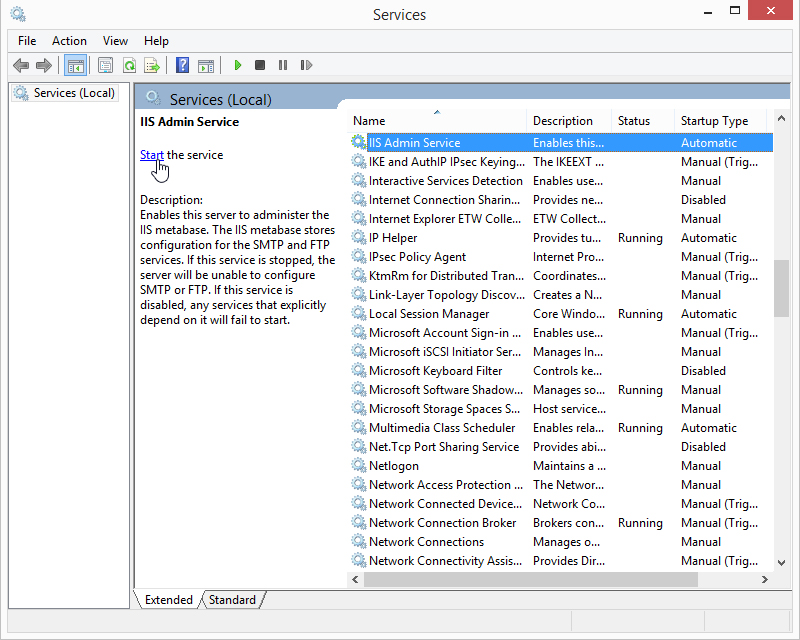Click gear icon next to IIS Admin Service
Screen dimensions: 800x640
[359, 142]
